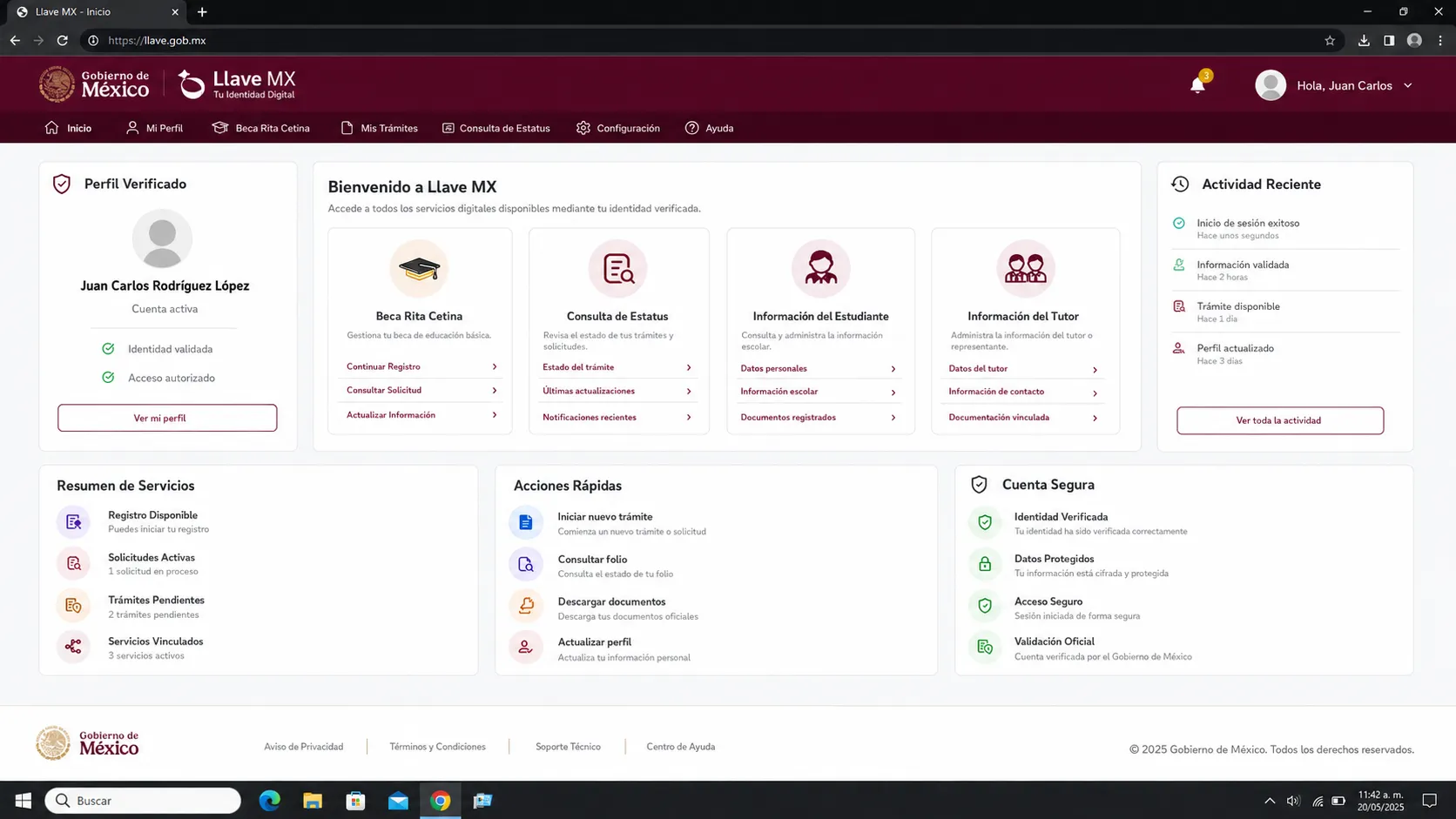Expand the Actualizar Información chevron

pos(495,415)
